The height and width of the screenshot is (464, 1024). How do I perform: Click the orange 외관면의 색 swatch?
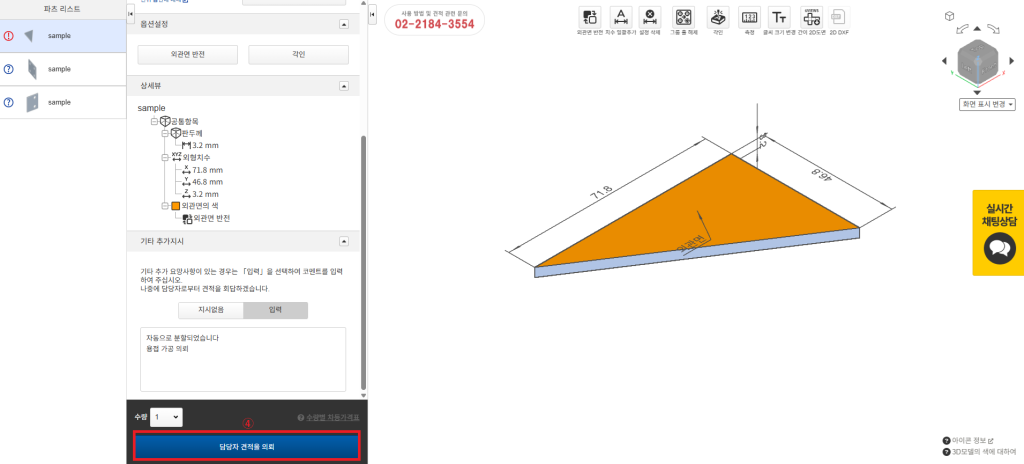coord(175,206)
